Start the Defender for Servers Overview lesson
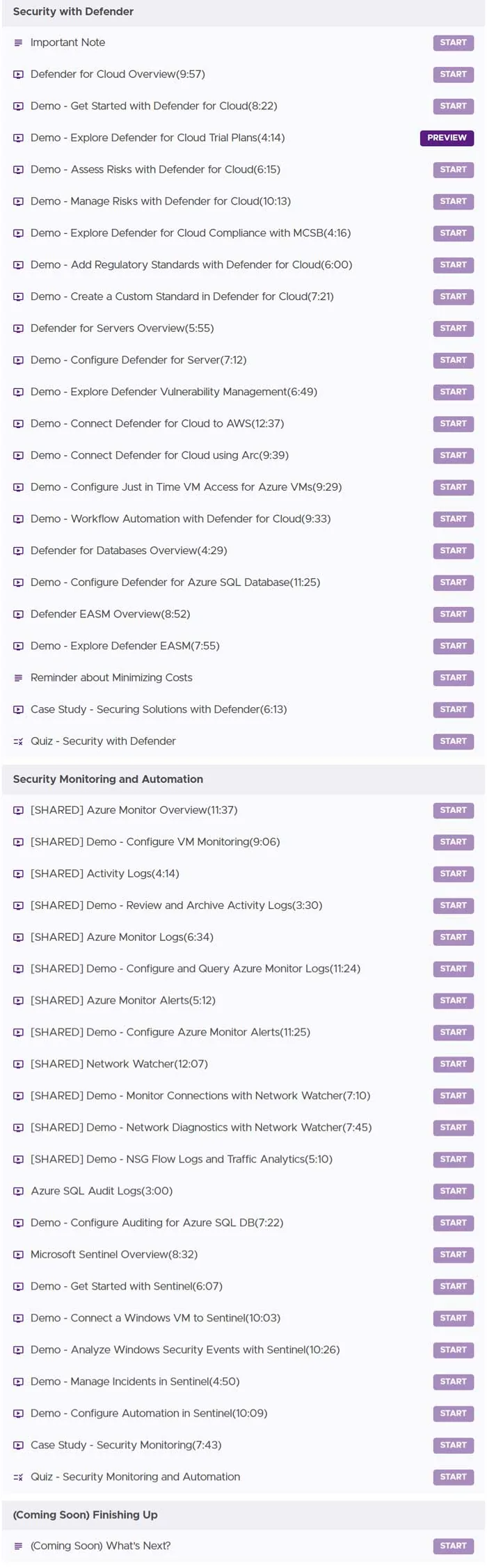The image size is (487, 1568). click(x=453, y=328)
